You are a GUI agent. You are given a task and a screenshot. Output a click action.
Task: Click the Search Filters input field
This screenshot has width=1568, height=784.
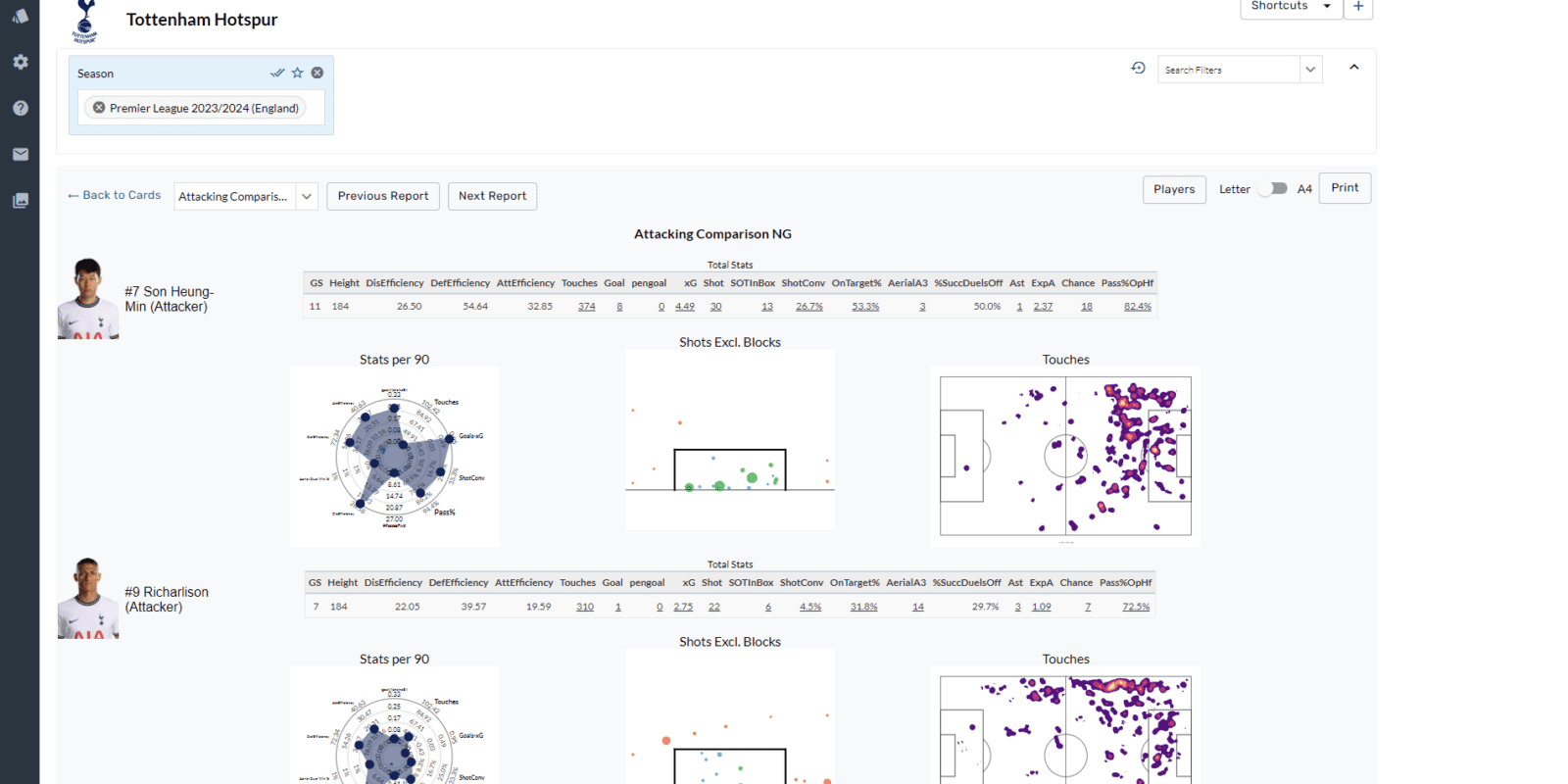click(x=1229, y=70)
